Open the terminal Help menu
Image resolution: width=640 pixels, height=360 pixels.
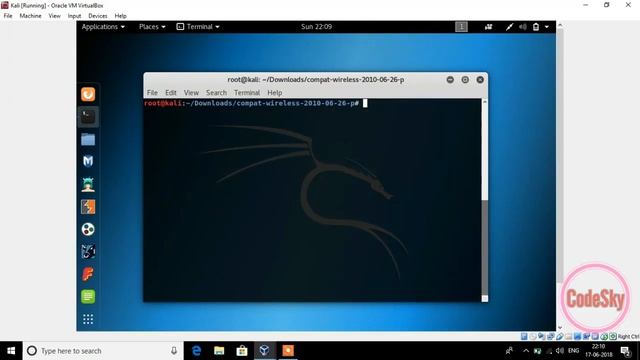click(x=275, y=93)
